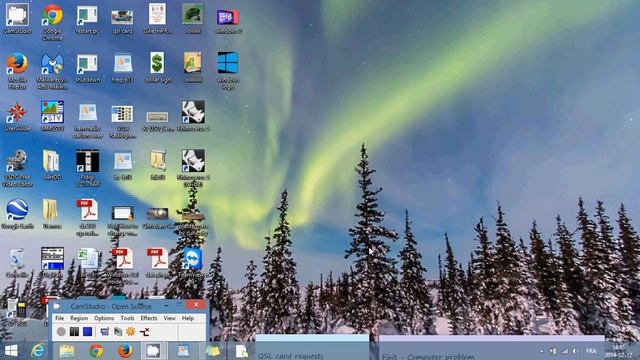
Task: Click the blue Stop button in CamStudio
Action: (87, 331)
